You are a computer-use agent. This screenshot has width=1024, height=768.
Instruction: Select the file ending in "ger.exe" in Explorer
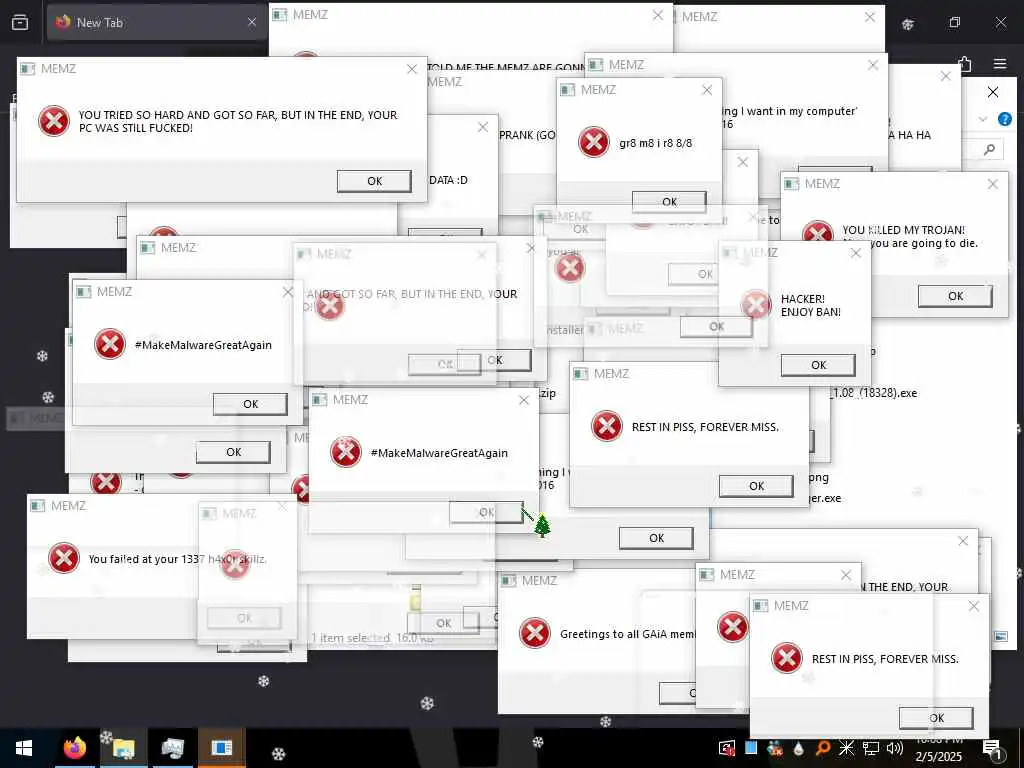825,498
